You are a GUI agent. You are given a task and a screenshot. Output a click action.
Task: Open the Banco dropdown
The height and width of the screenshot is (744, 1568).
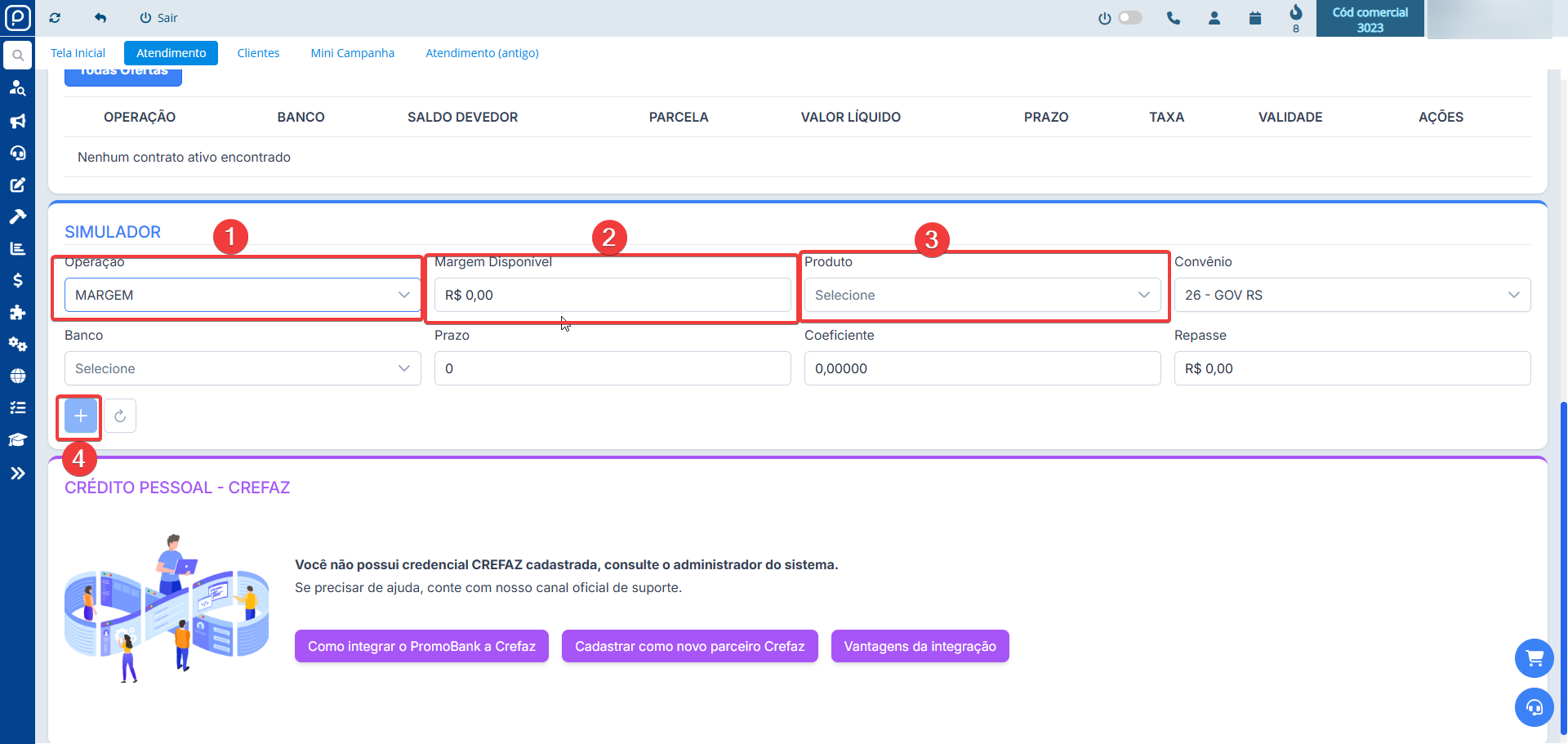click(242, 368)
